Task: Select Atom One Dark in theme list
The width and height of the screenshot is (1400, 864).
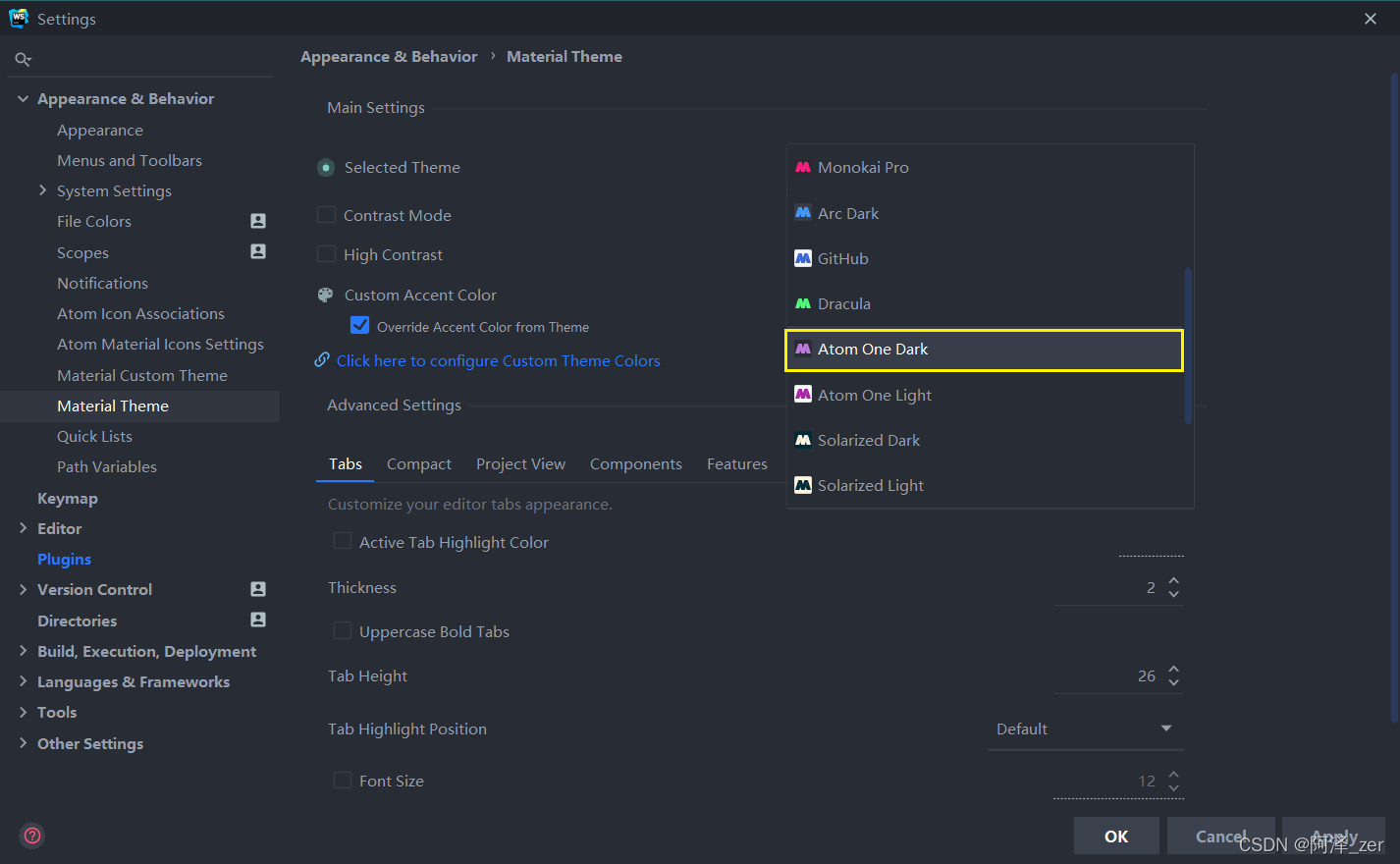Action: [984, 350]
